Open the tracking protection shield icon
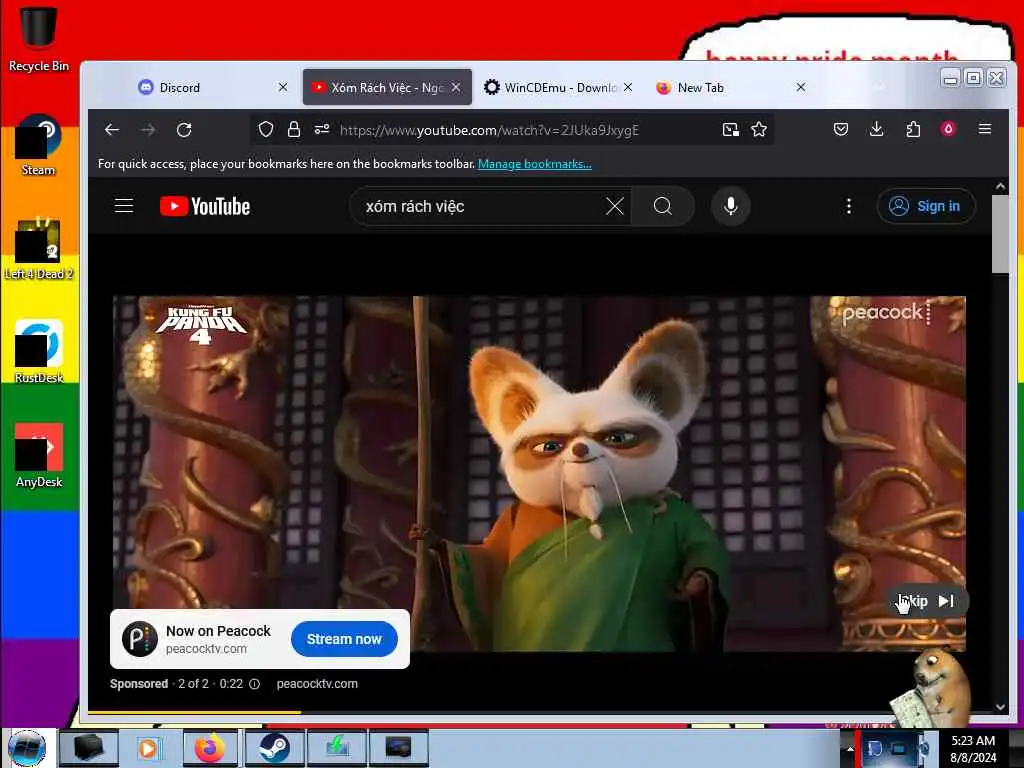Viewport: 1024px width, 768px height. [266, 129]
